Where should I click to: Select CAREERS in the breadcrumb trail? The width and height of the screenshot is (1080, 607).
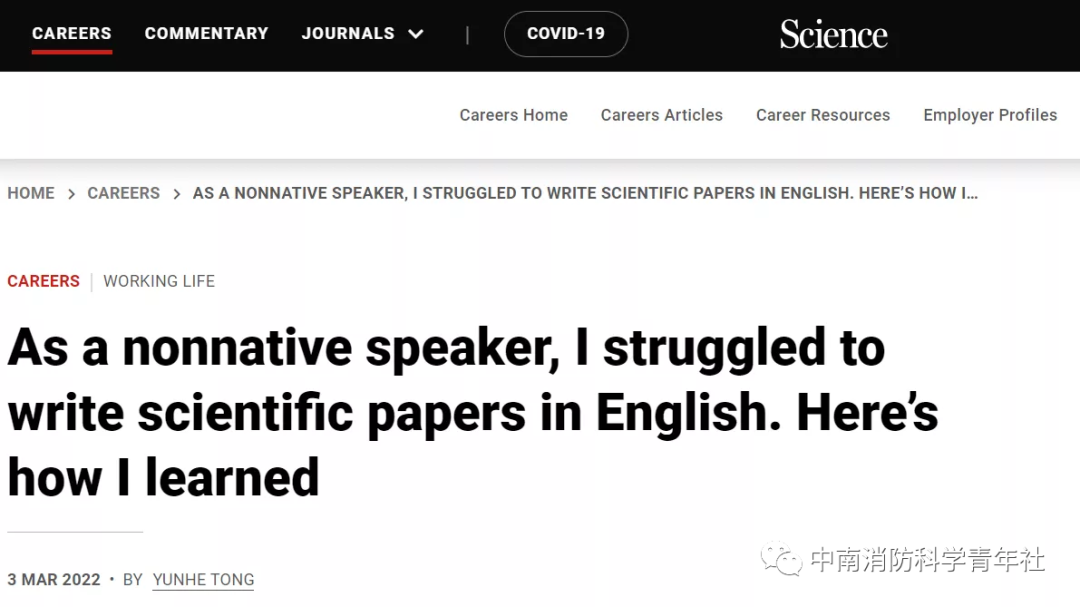123,193
